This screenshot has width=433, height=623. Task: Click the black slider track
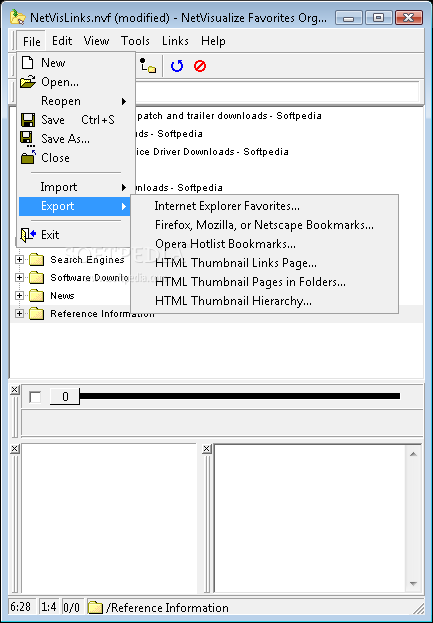tap(240, 396)
